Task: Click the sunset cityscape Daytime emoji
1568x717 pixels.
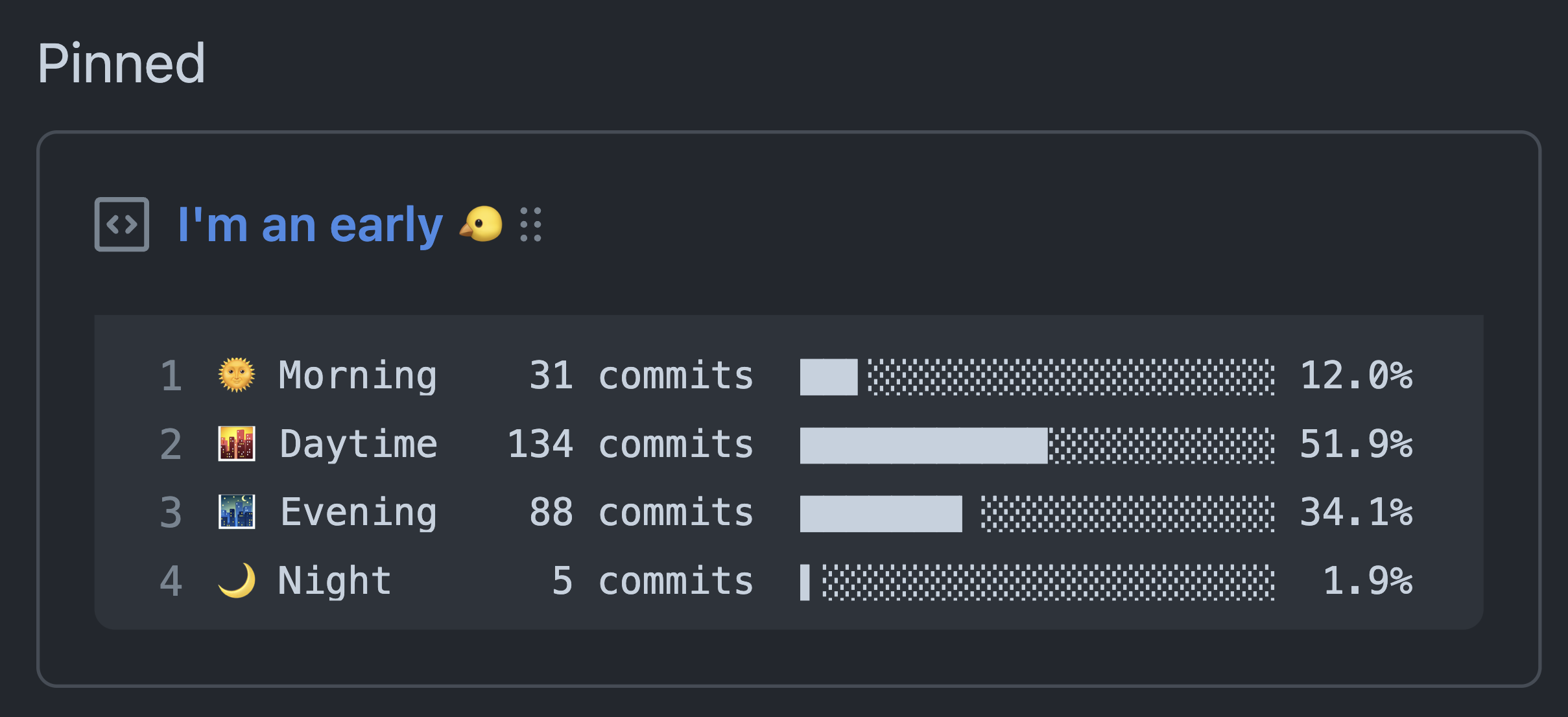Action: pyautogui.click(x=237, y=444)
